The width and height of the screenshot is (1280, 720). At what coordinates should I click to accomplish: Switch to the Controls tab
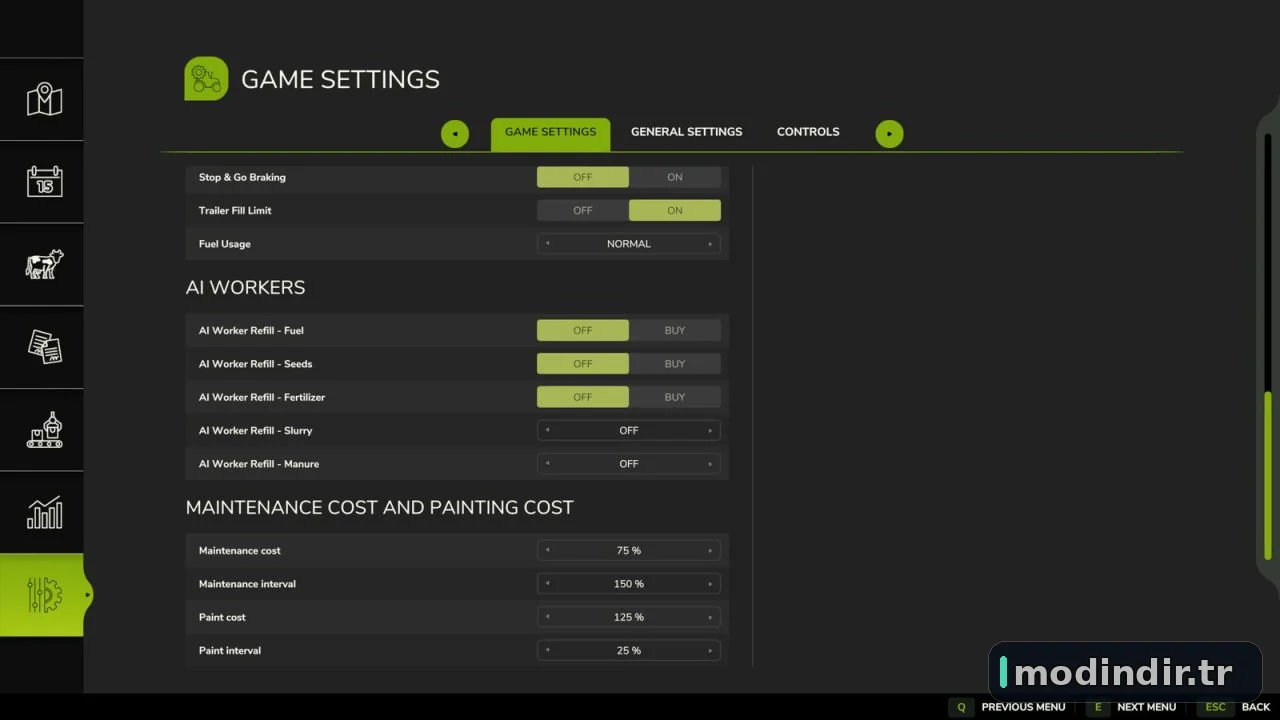[x=808, y=132]
